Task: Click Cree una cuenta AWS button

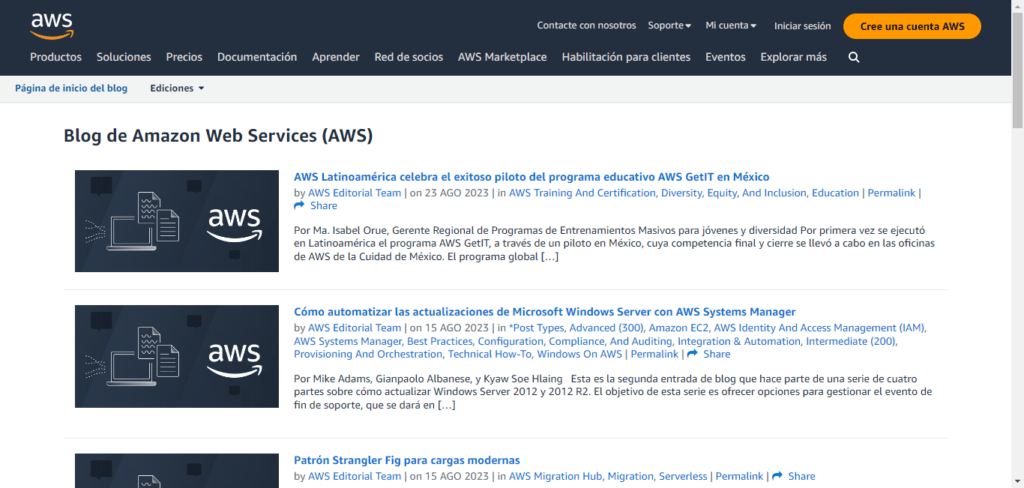Action: pos(912,26)
